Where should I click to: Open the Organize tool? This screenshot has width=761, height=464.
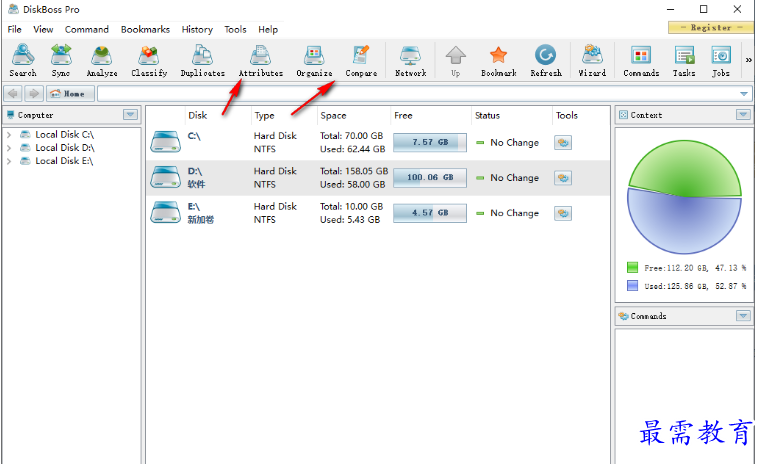click(x=314, y=60)
